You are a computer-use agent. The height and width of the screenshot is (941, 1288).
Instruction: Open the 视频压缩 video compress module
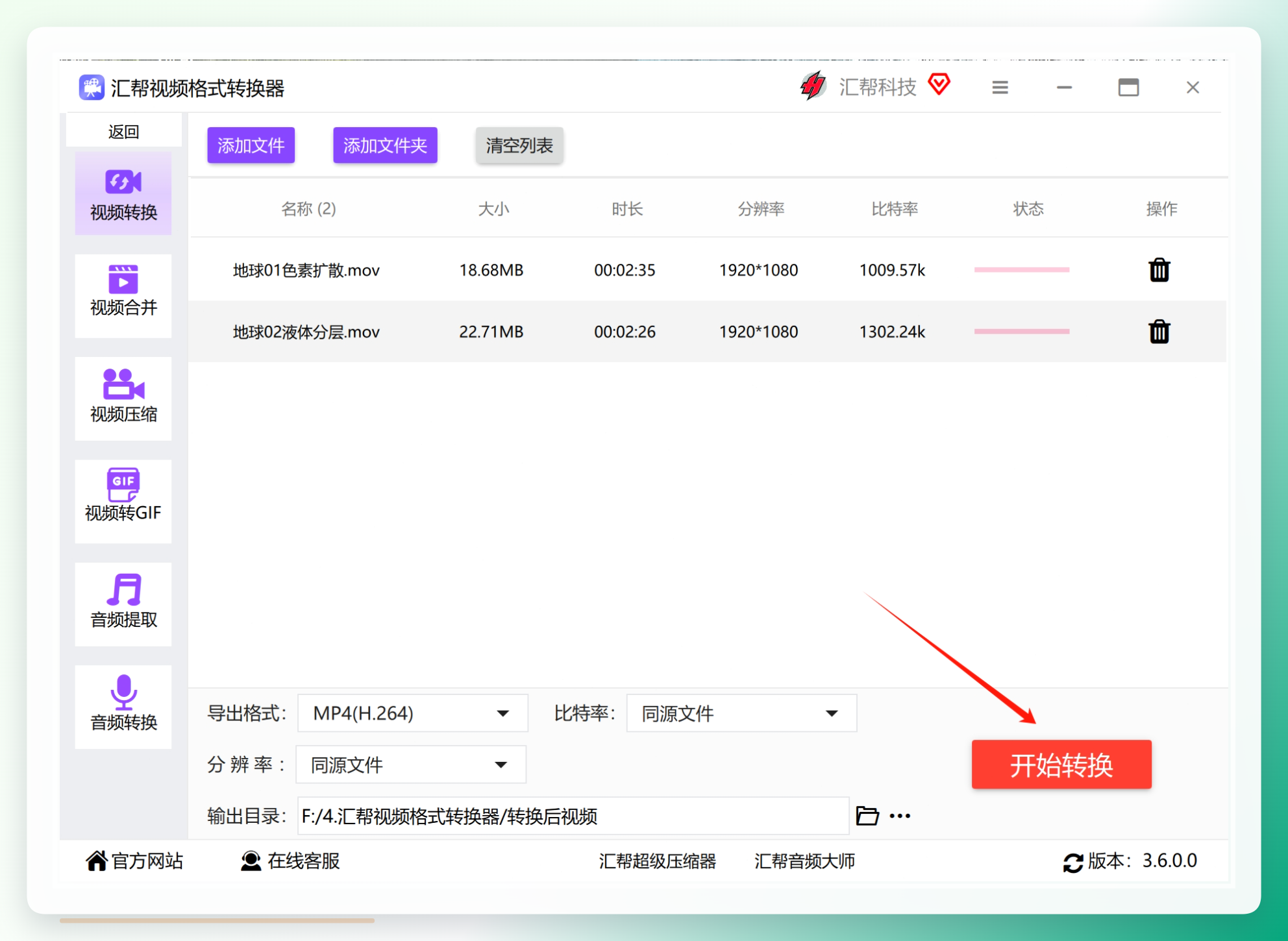123,398
